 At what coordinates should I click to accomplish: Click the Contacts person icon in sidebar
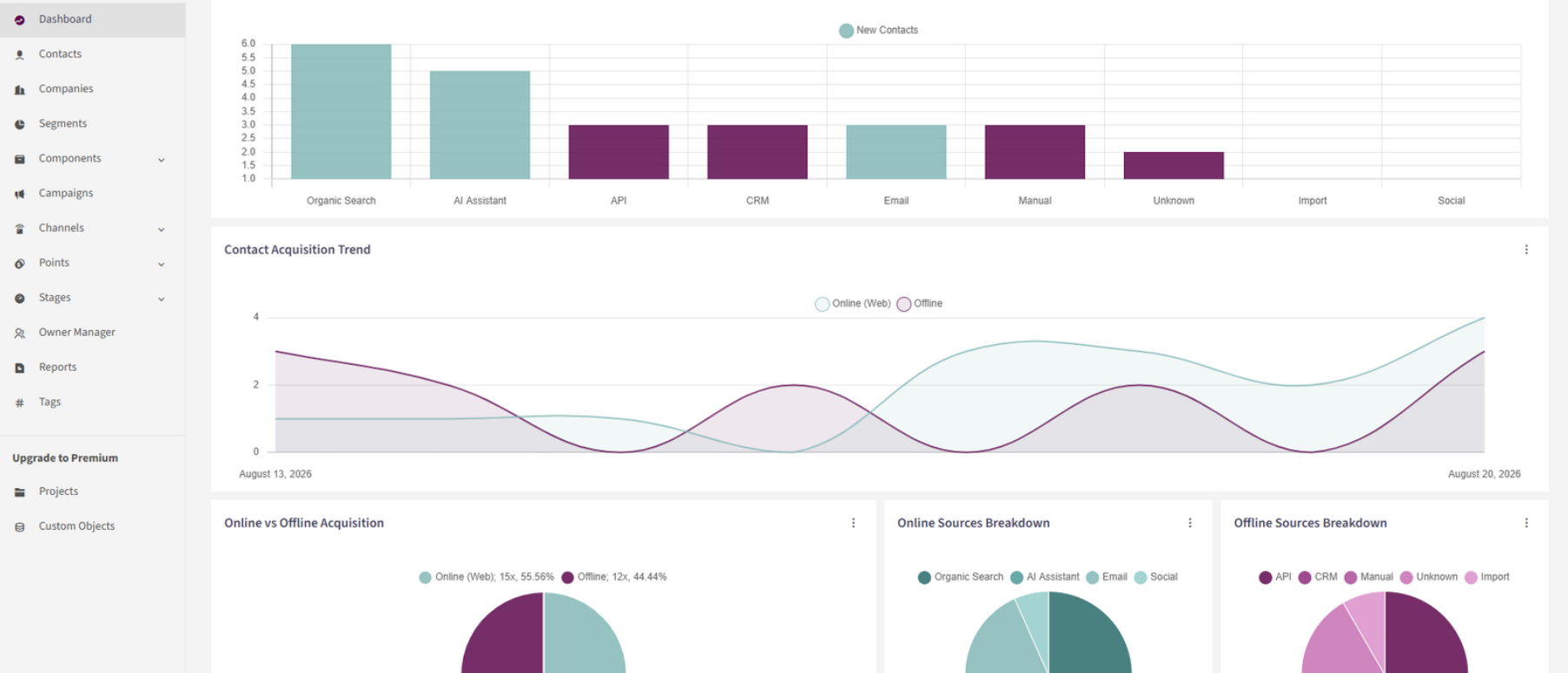[x=19, y=55]
